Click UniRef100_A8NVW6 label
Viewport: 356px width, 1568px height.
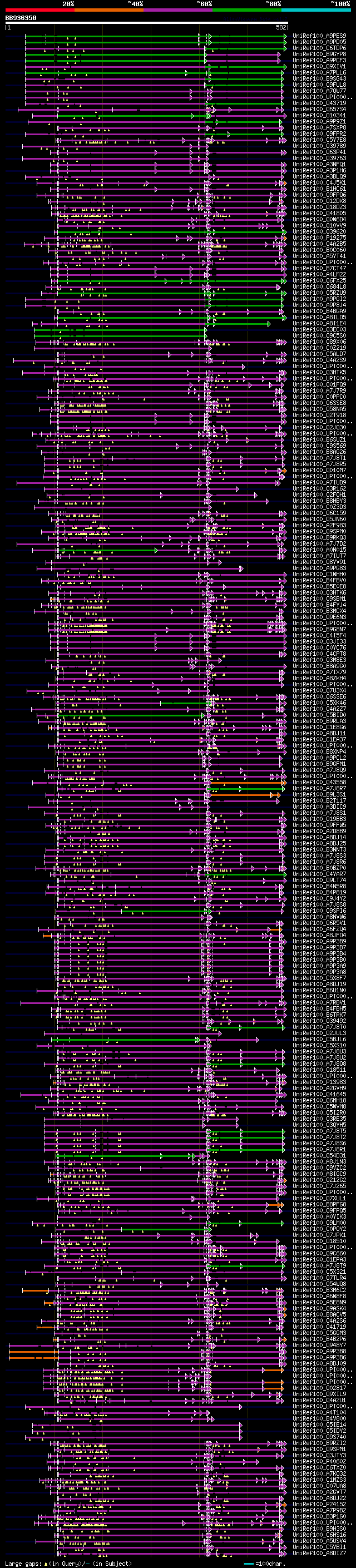pyautogui.click(x=319, y=917)
